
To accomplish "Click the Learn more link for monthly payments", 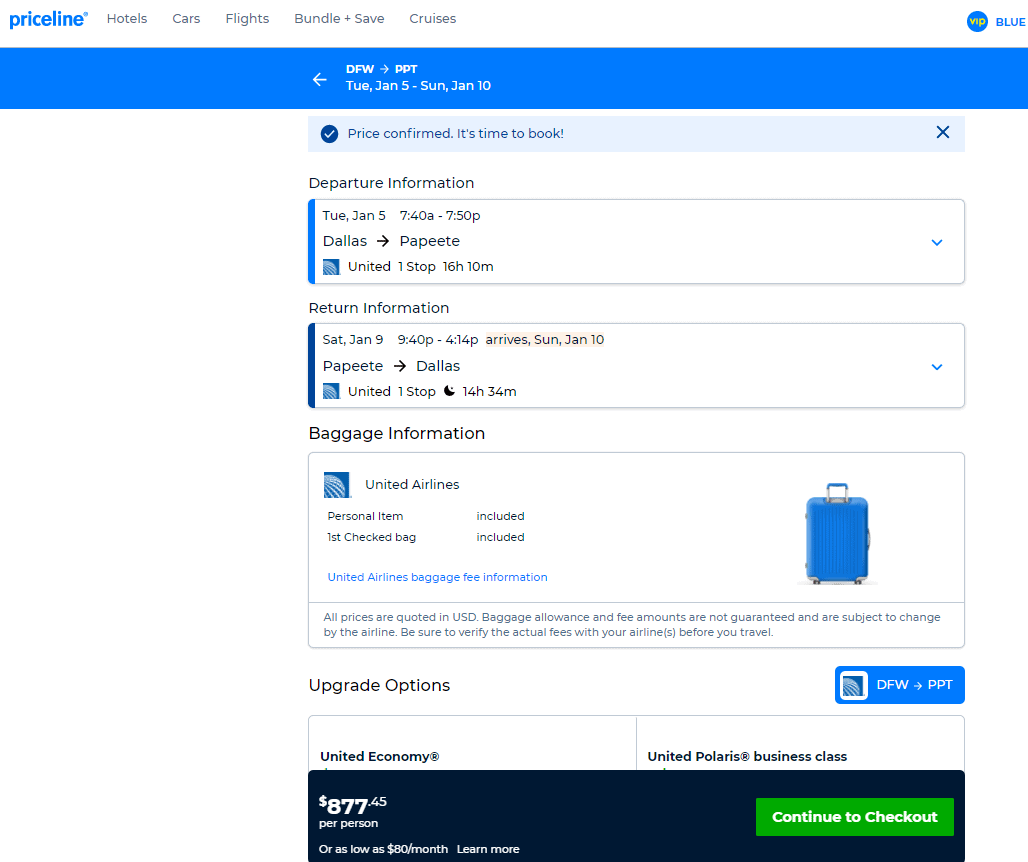I will click(x=487, y=849).
